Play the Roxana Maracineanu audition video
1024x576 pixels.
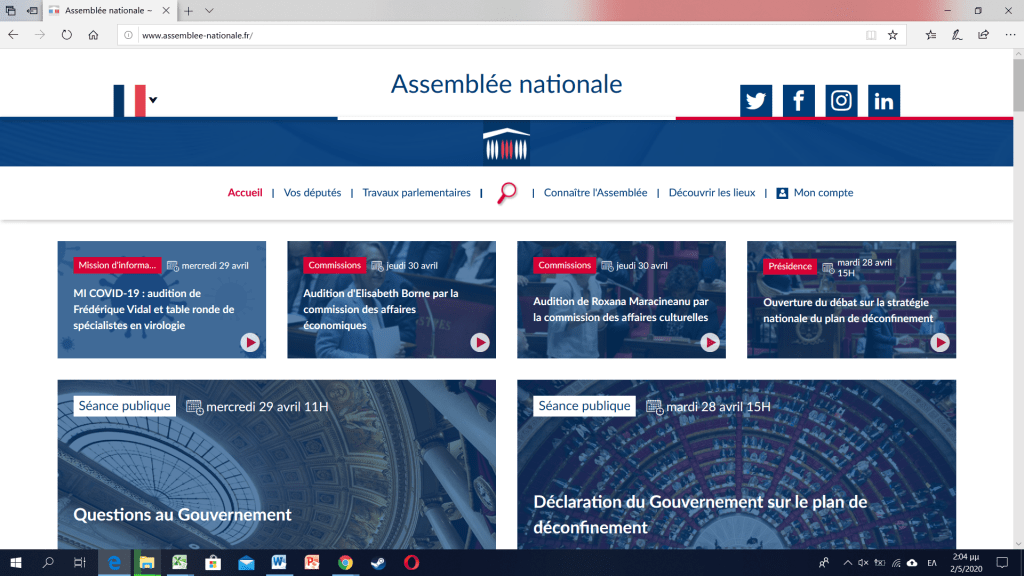click(x=710, y=342)
